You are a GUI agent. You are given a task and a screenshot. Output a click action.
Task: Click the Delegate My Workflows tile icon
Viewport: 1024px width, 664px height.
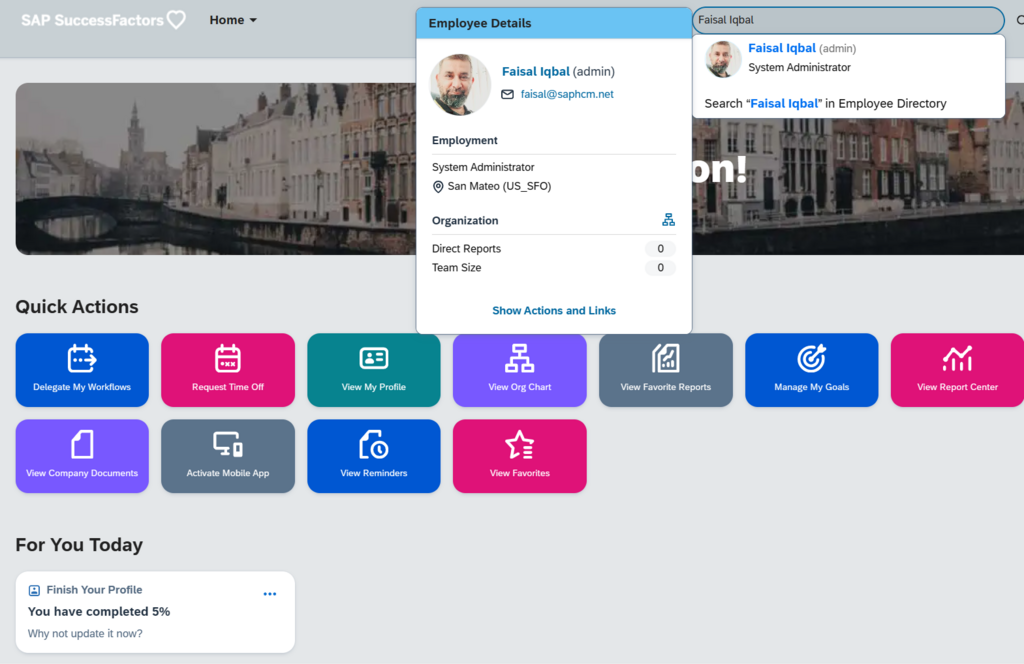point(81,358)
